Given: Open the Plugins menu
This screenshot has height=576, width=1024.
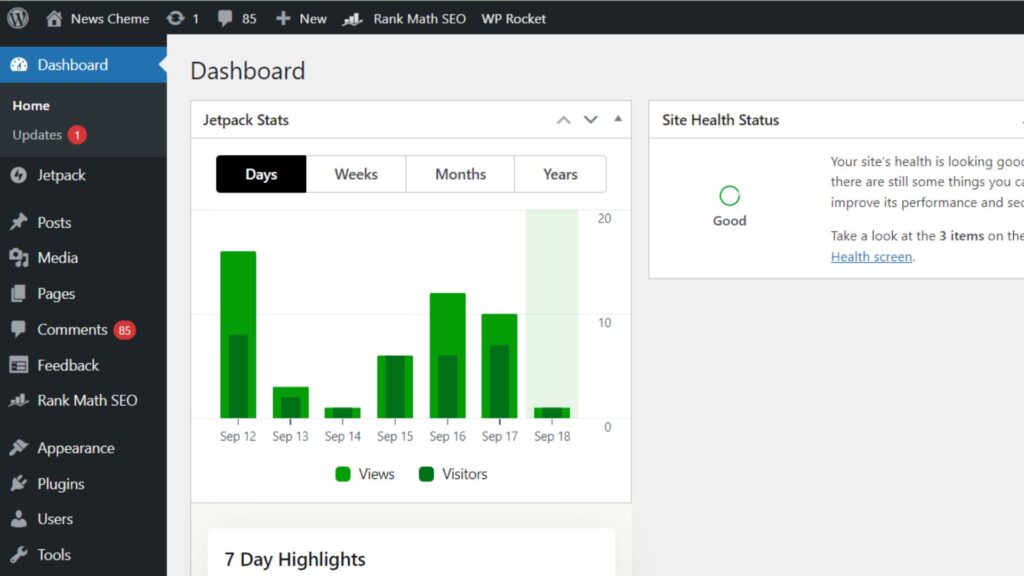Looking at the screenshot, I should tap(61, 484).
